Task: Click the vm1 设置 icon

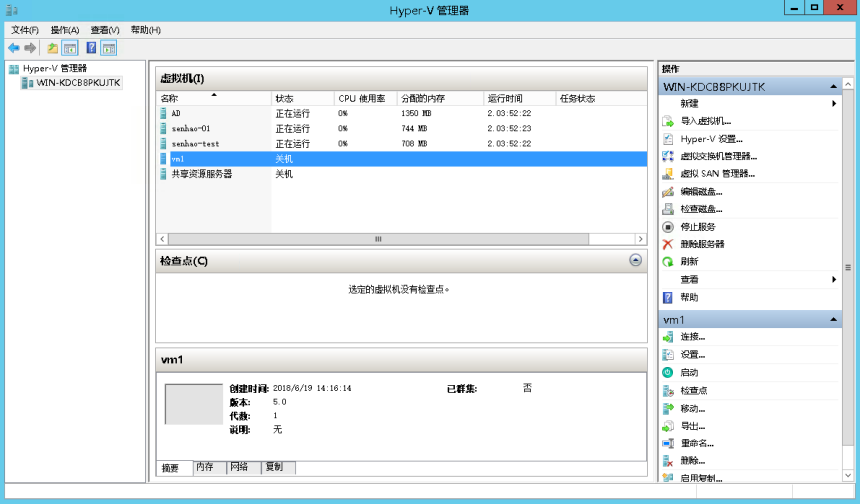Action: pyautogui.click(x=667, y=354)
